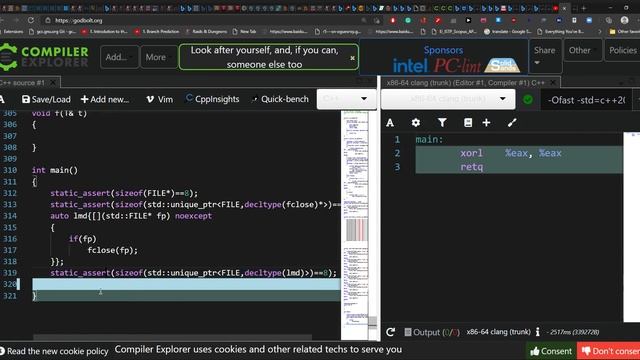Click the compiler pane plus icon
This screenshot has height=360, width=640.
tap(486, 123)
